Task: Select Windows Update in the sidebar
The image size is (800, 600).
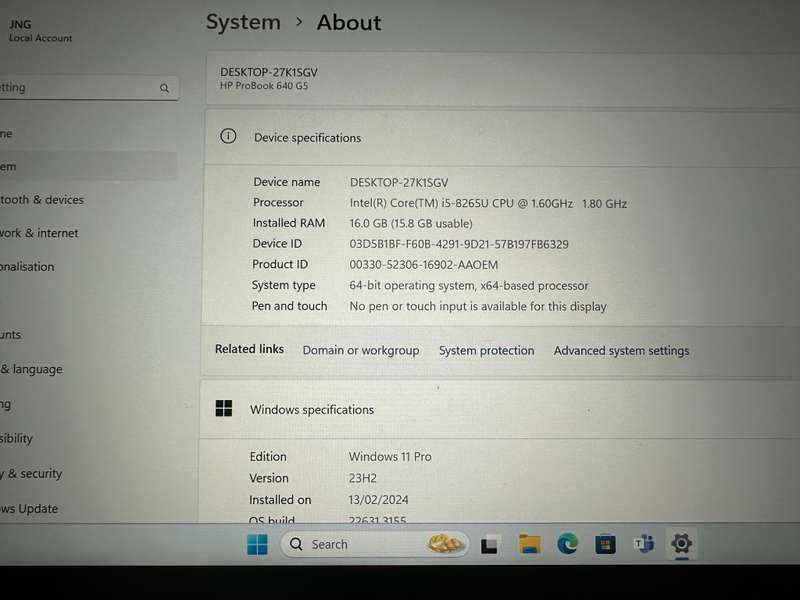Action: [88, 509]
